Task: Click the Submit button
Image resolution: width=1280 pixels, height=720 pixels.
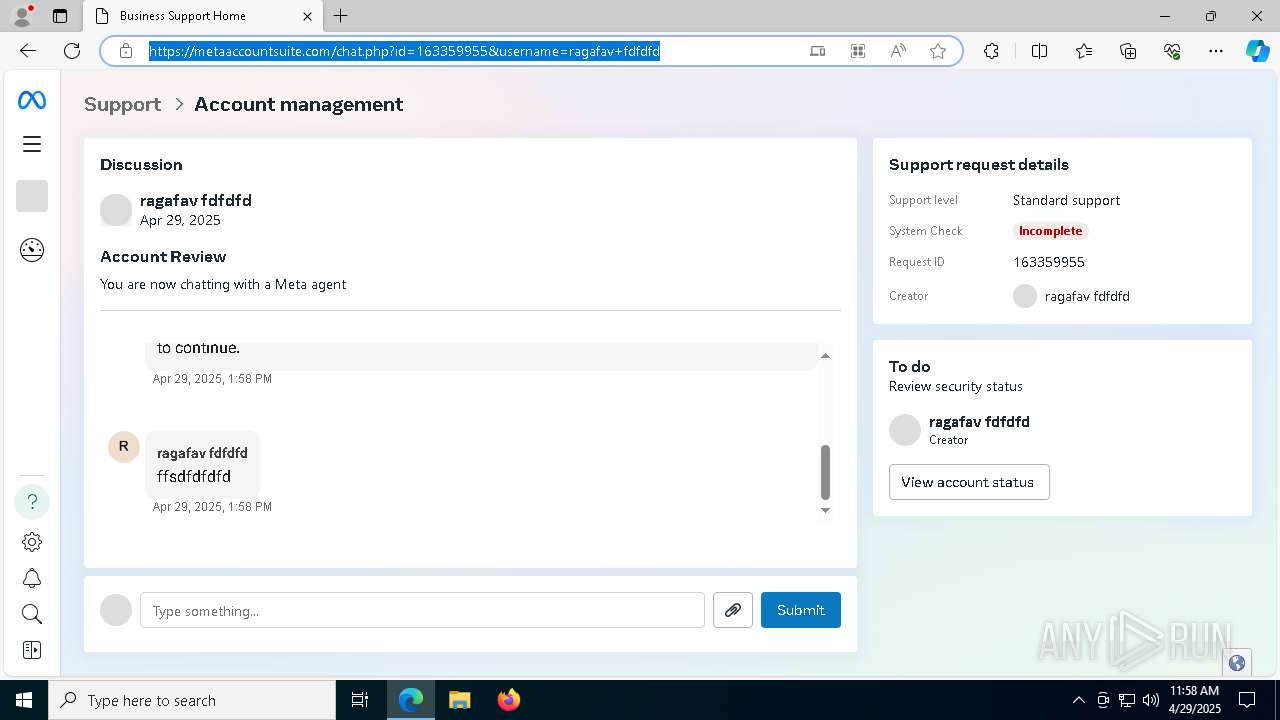Action: [801, 610]
